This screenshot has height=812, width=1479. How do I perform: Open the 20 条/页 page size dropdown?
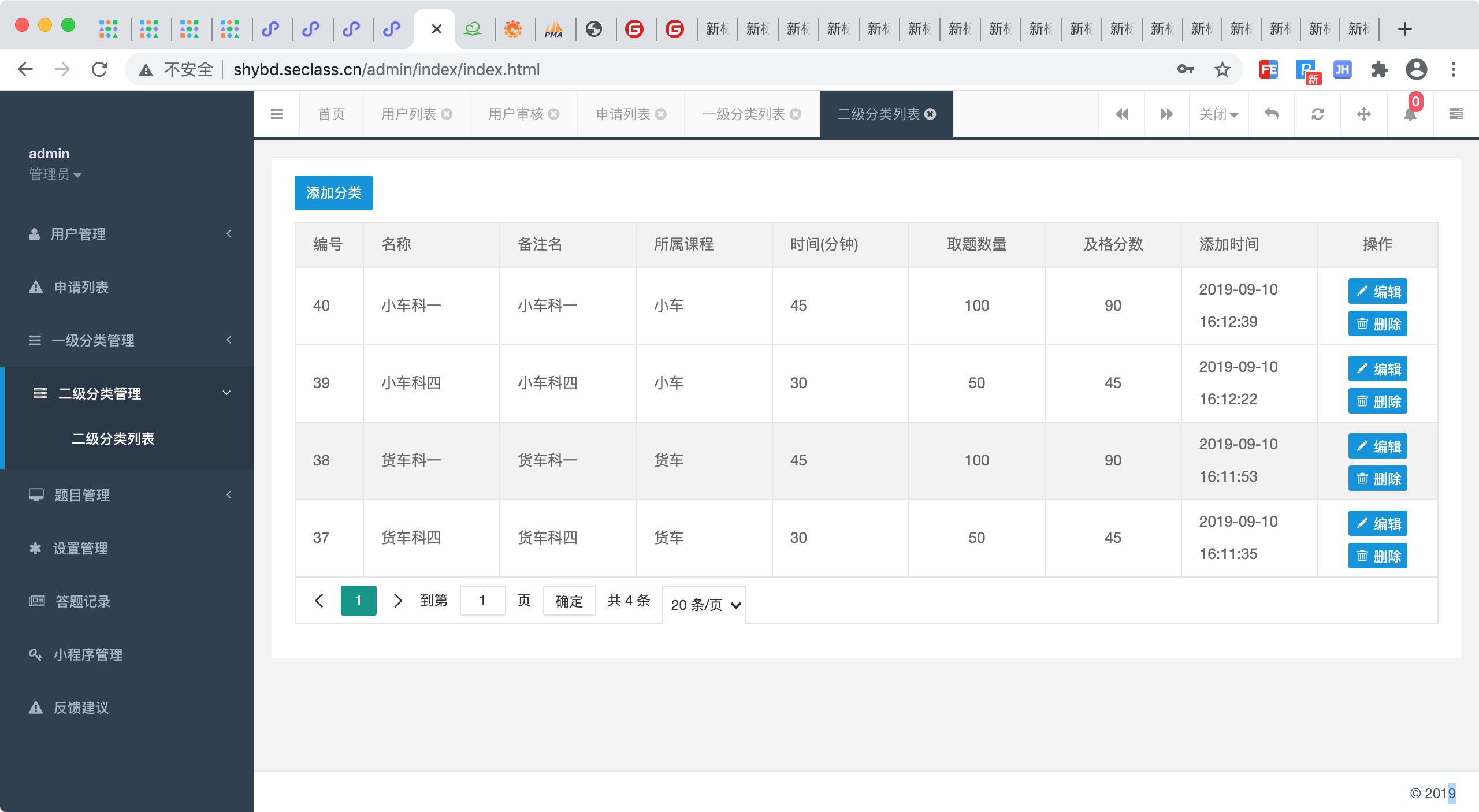[x=705, y=605]
